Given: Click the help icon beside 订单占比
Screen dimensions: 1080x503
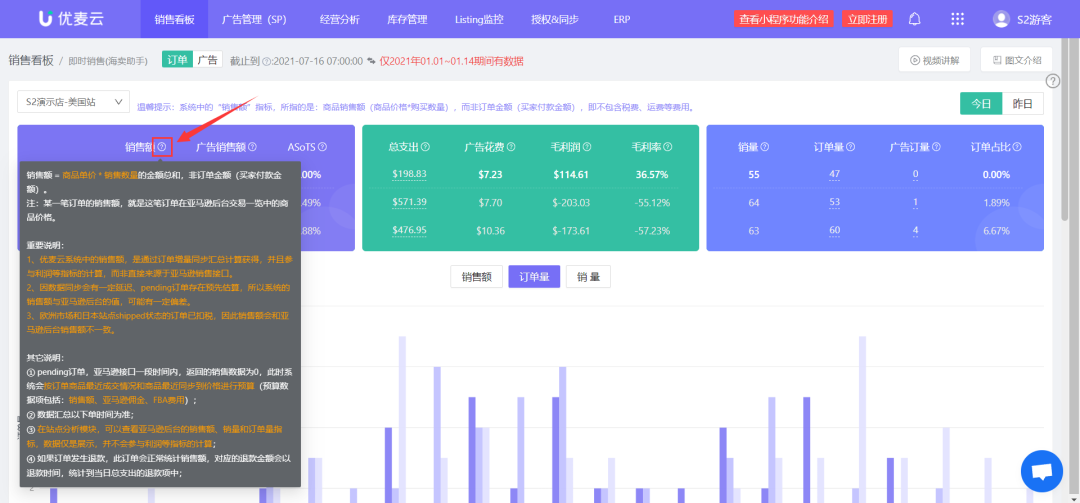Looking at the screenshot, I should 1018,147.
